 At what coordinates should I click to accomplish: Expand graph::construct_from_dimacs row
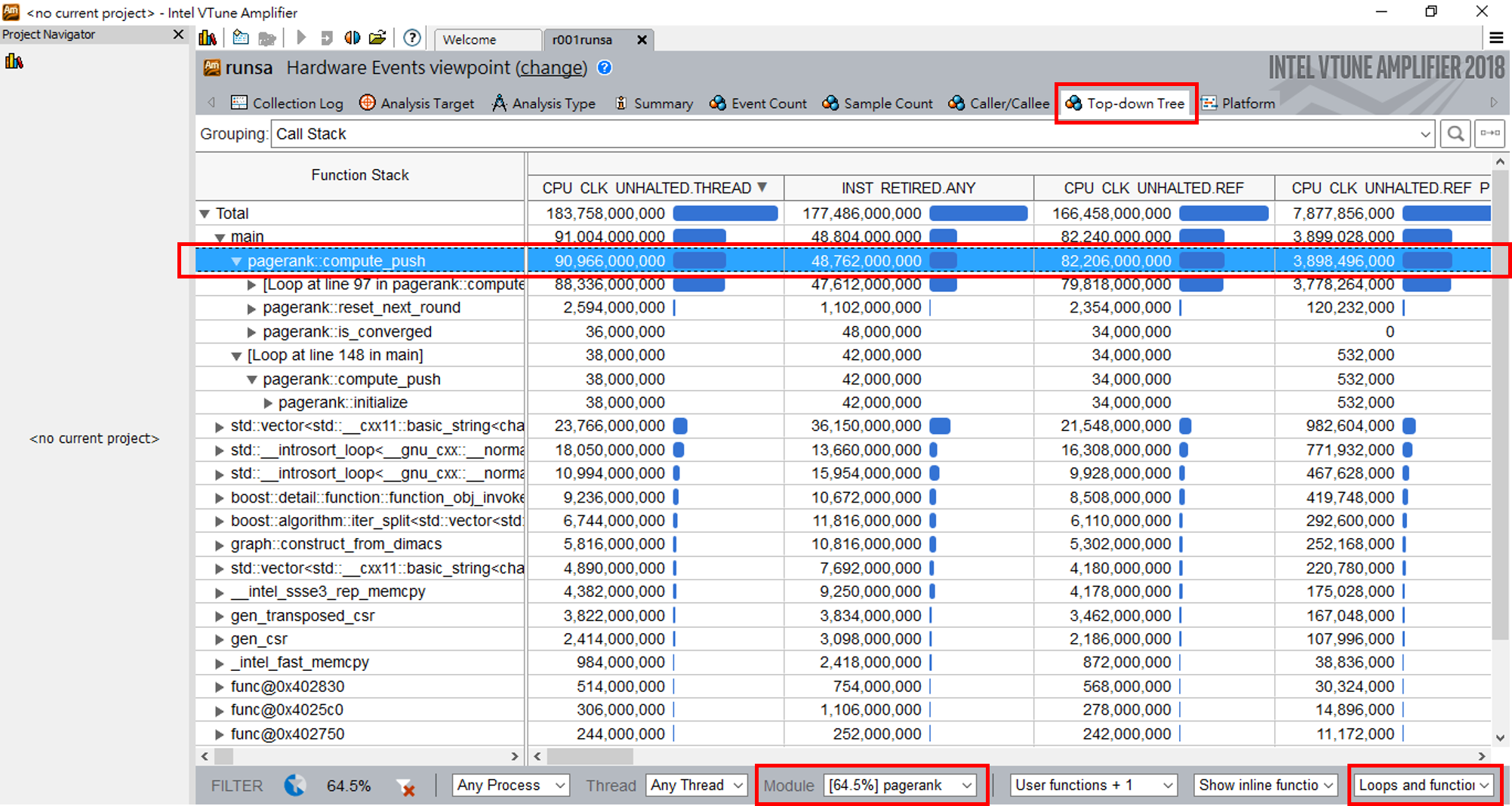(x=220, y=545)
